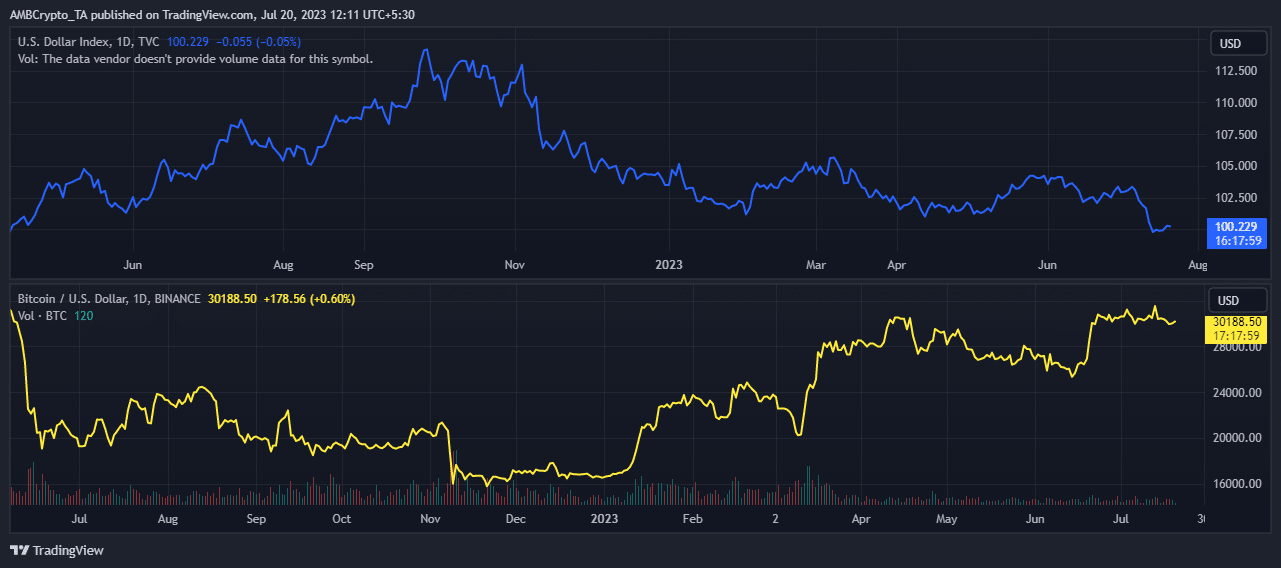This screenshot has width=1281, height=568.
Task: Click the Mar label on Dollar Index time axis
Action: (x=816, y=265)
